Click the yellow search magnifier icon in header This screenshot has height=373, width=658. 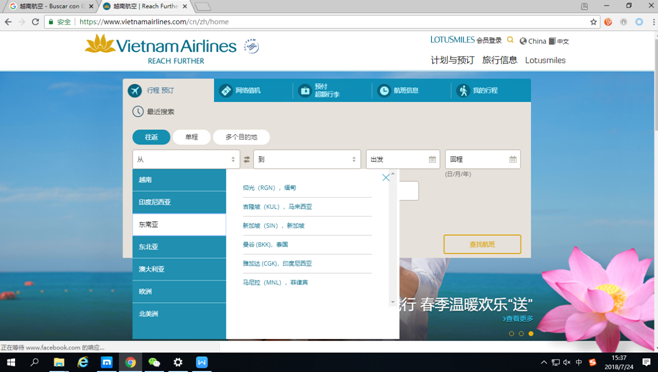pos(510,40)
